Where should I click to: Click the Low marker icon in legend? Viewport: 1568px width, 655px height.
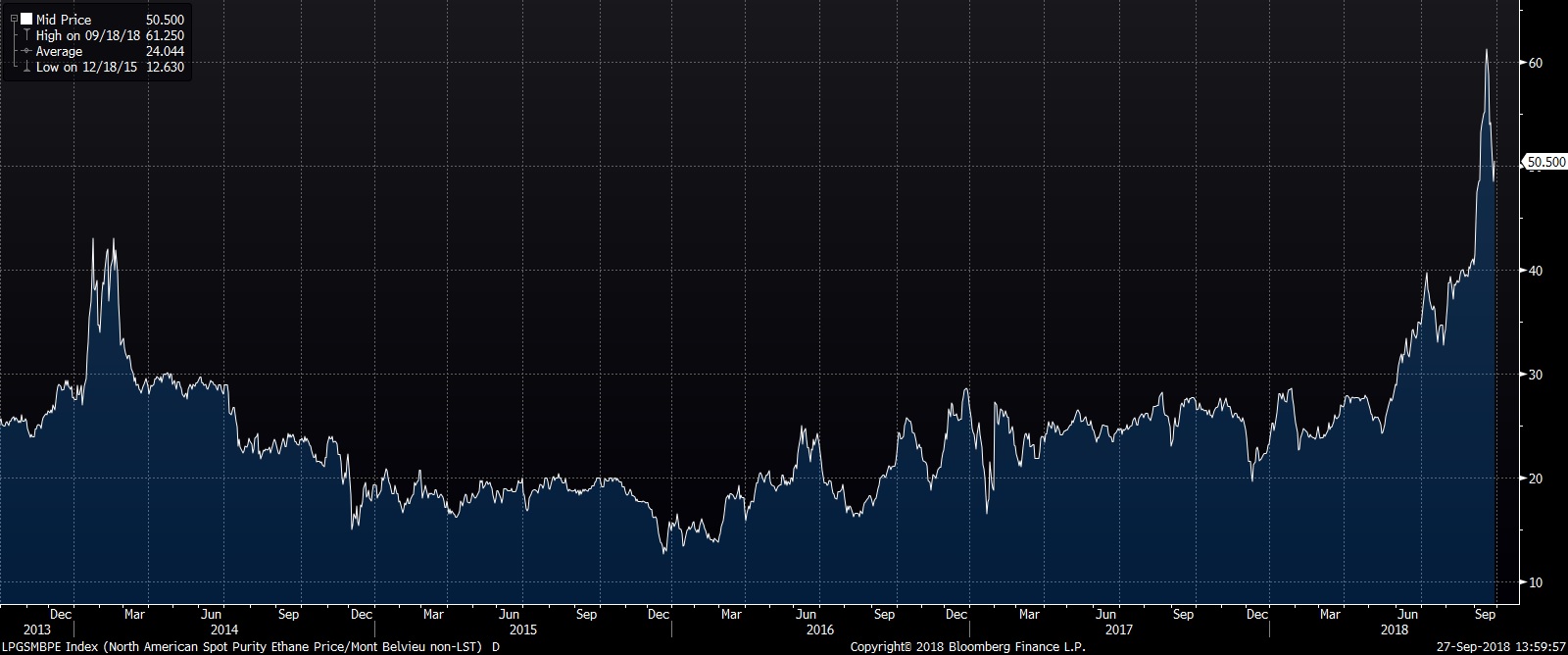pos(26,67)
